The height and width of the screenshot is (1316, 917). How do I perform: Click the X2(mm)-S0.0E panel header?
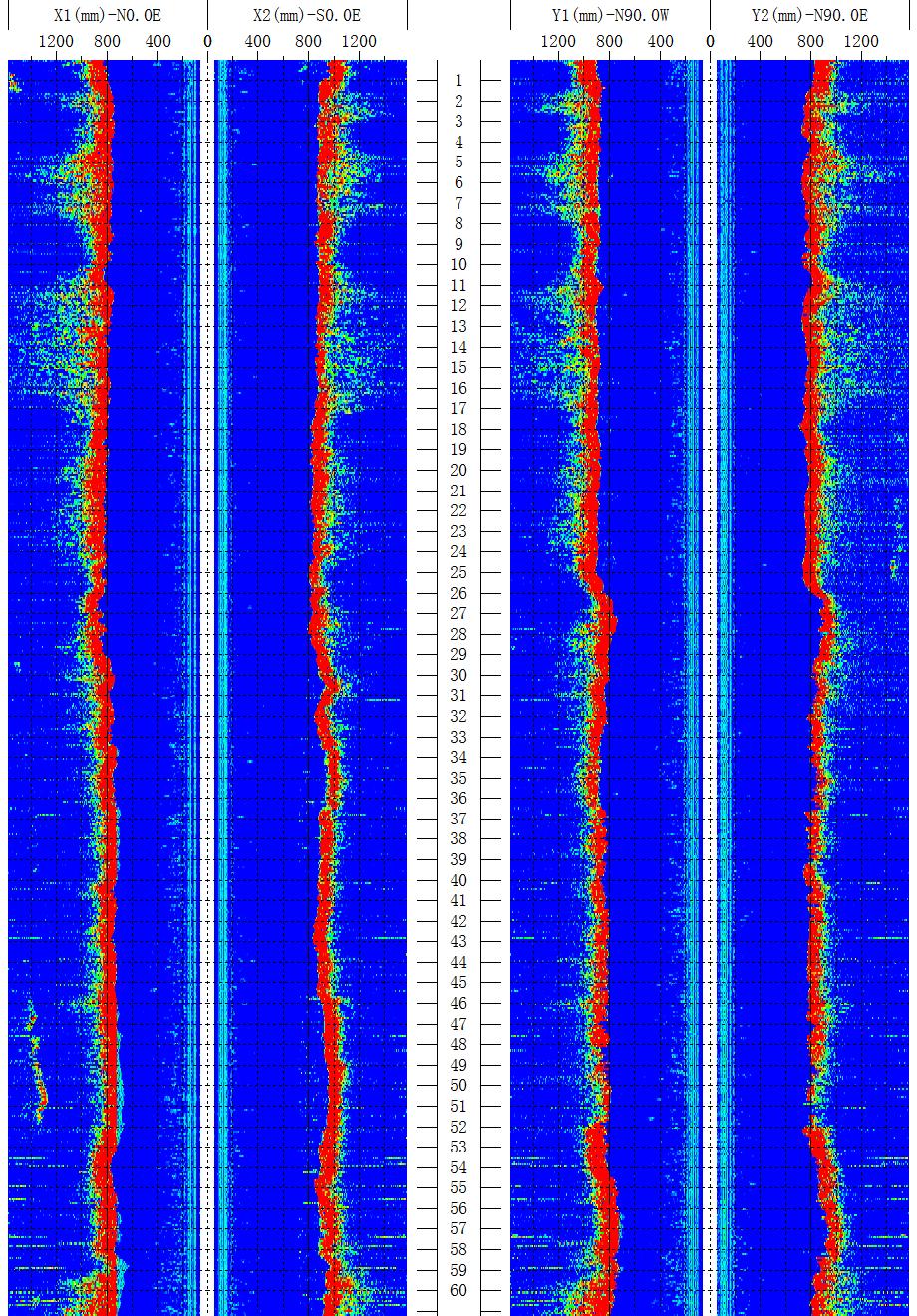click(x=307, y=16)
